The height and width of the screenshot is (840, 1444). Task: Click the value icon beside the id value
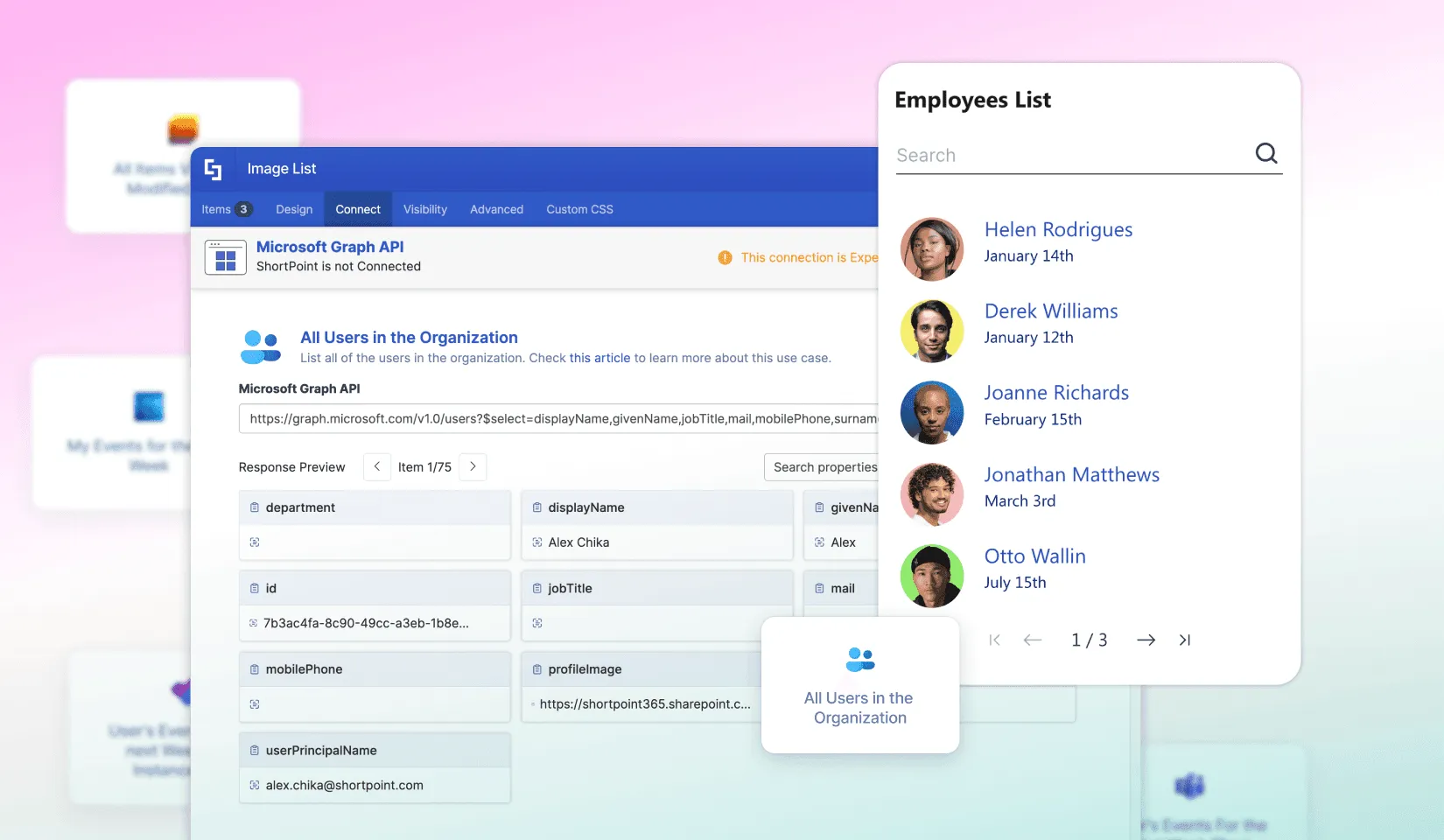click(x=254, y=623)
